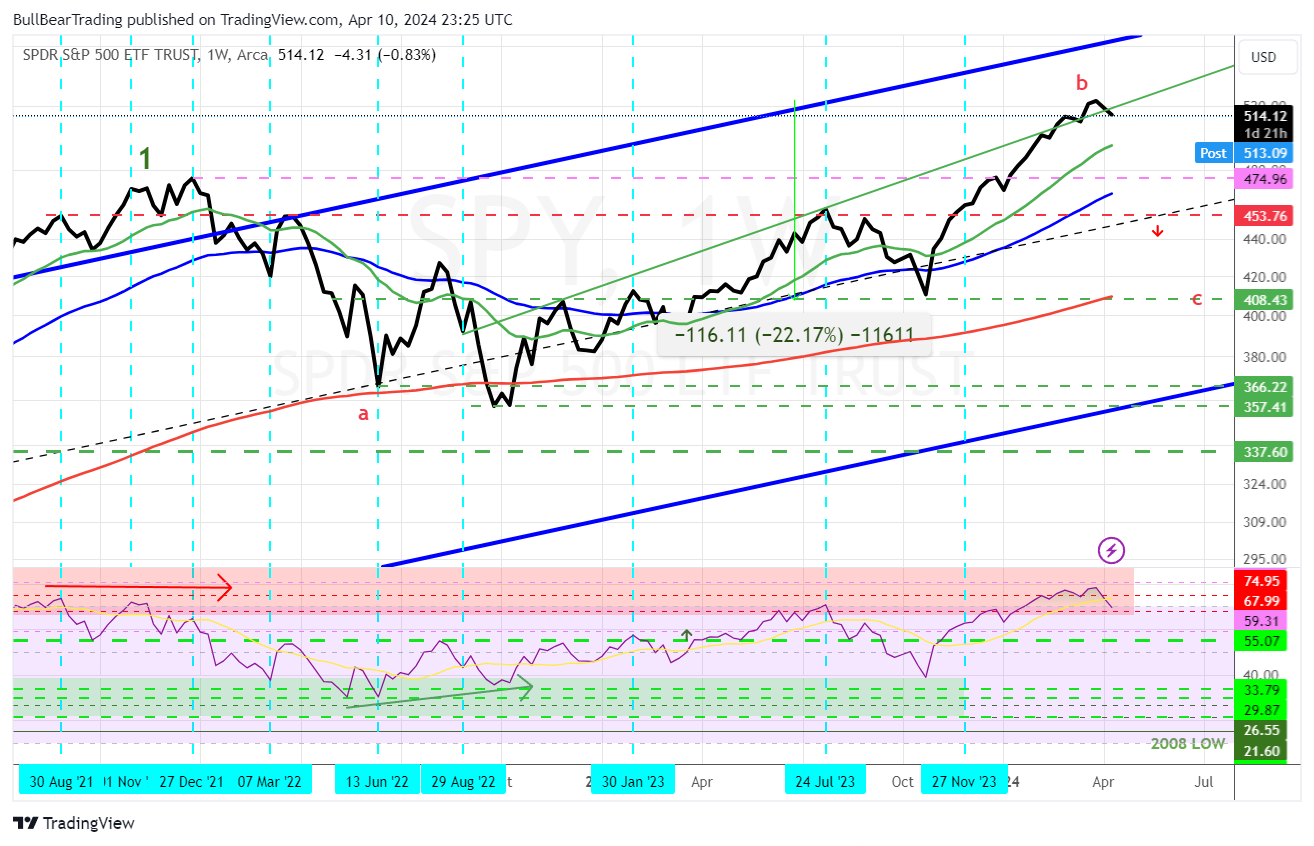Click the 380.00 price axis label
Viewport: 1314px width, 846px height.
pos(1265,357)
